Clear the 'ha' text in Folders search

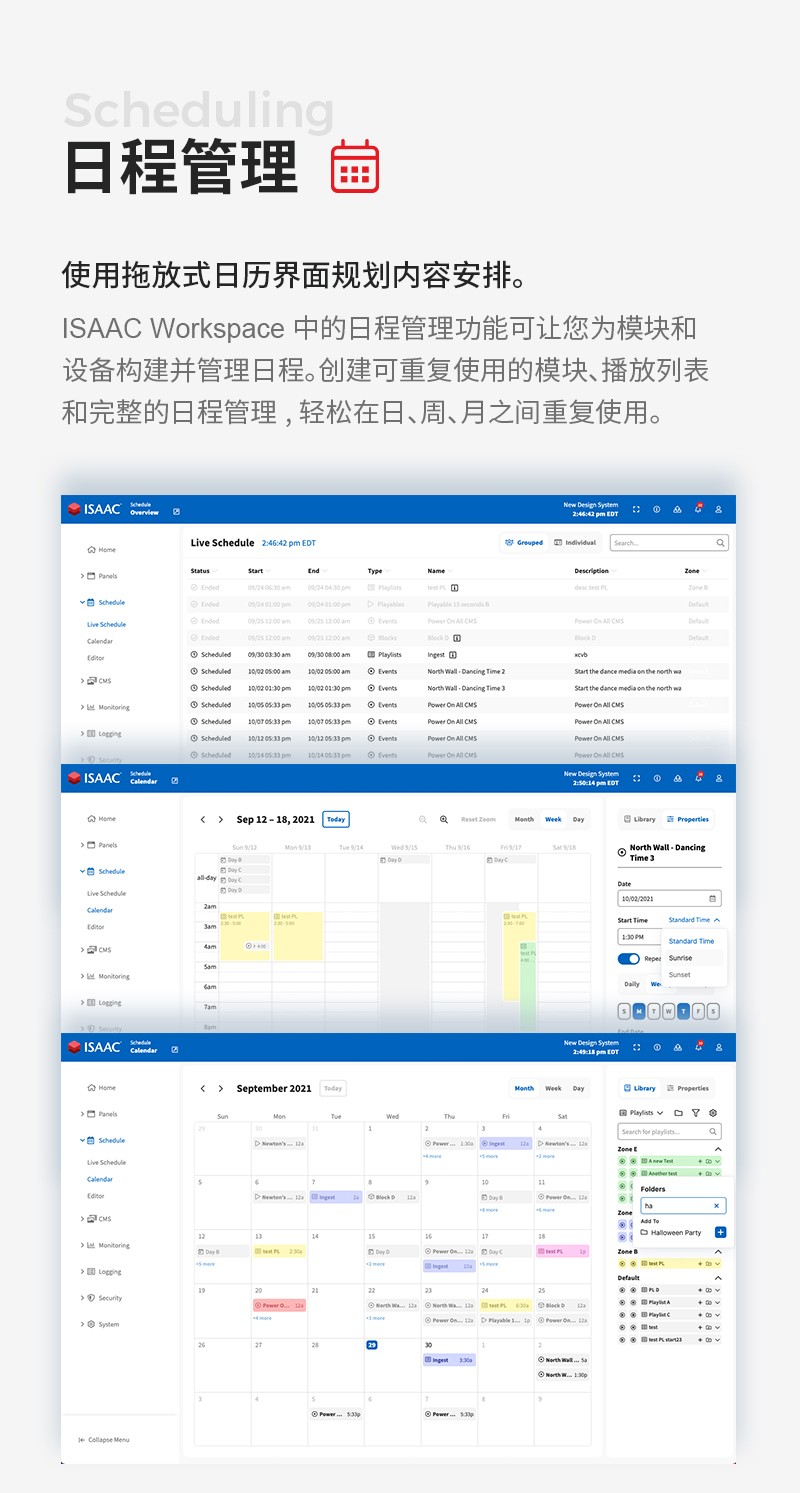(716, 1206)
